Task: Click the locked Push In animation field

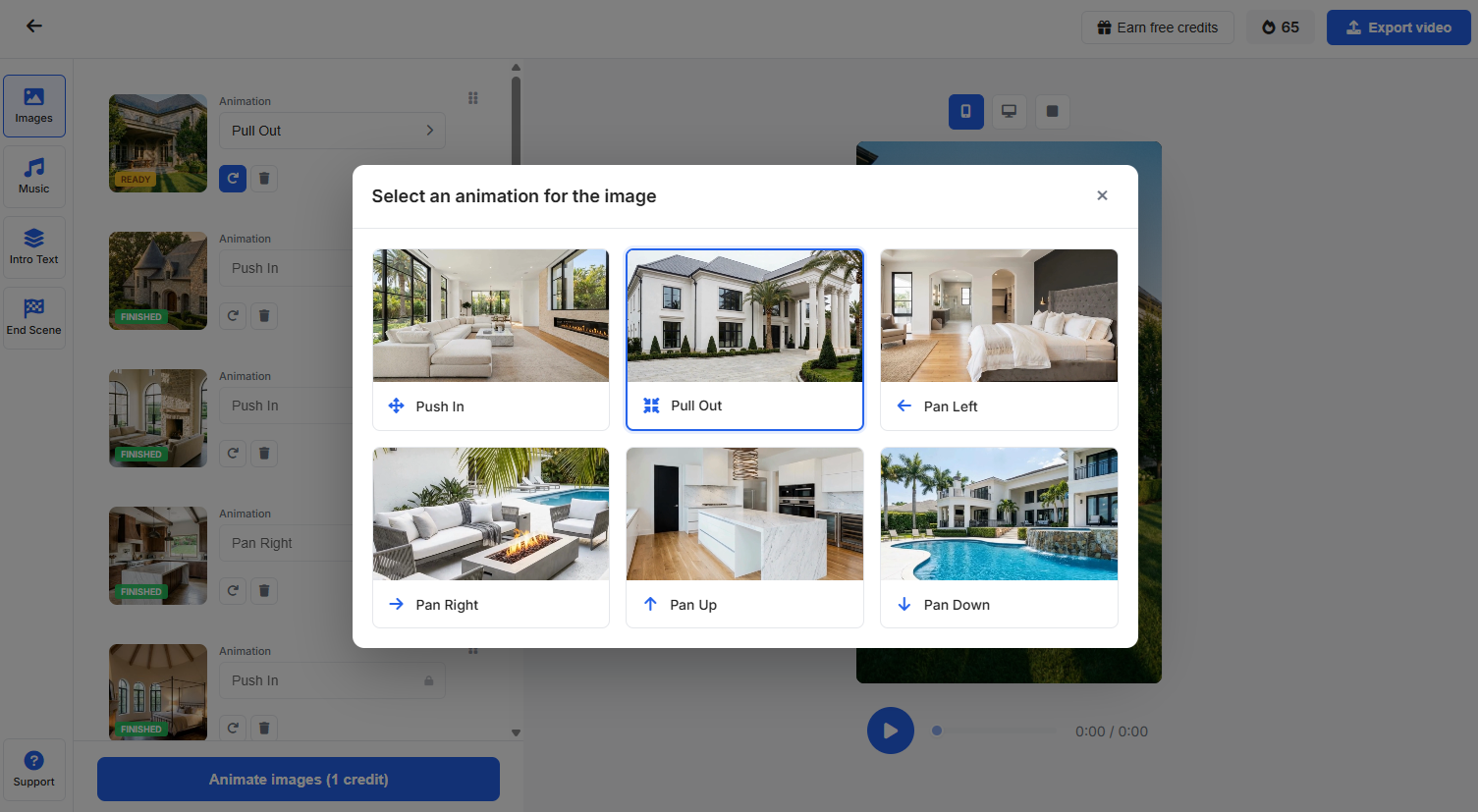Action: (332, 679)
